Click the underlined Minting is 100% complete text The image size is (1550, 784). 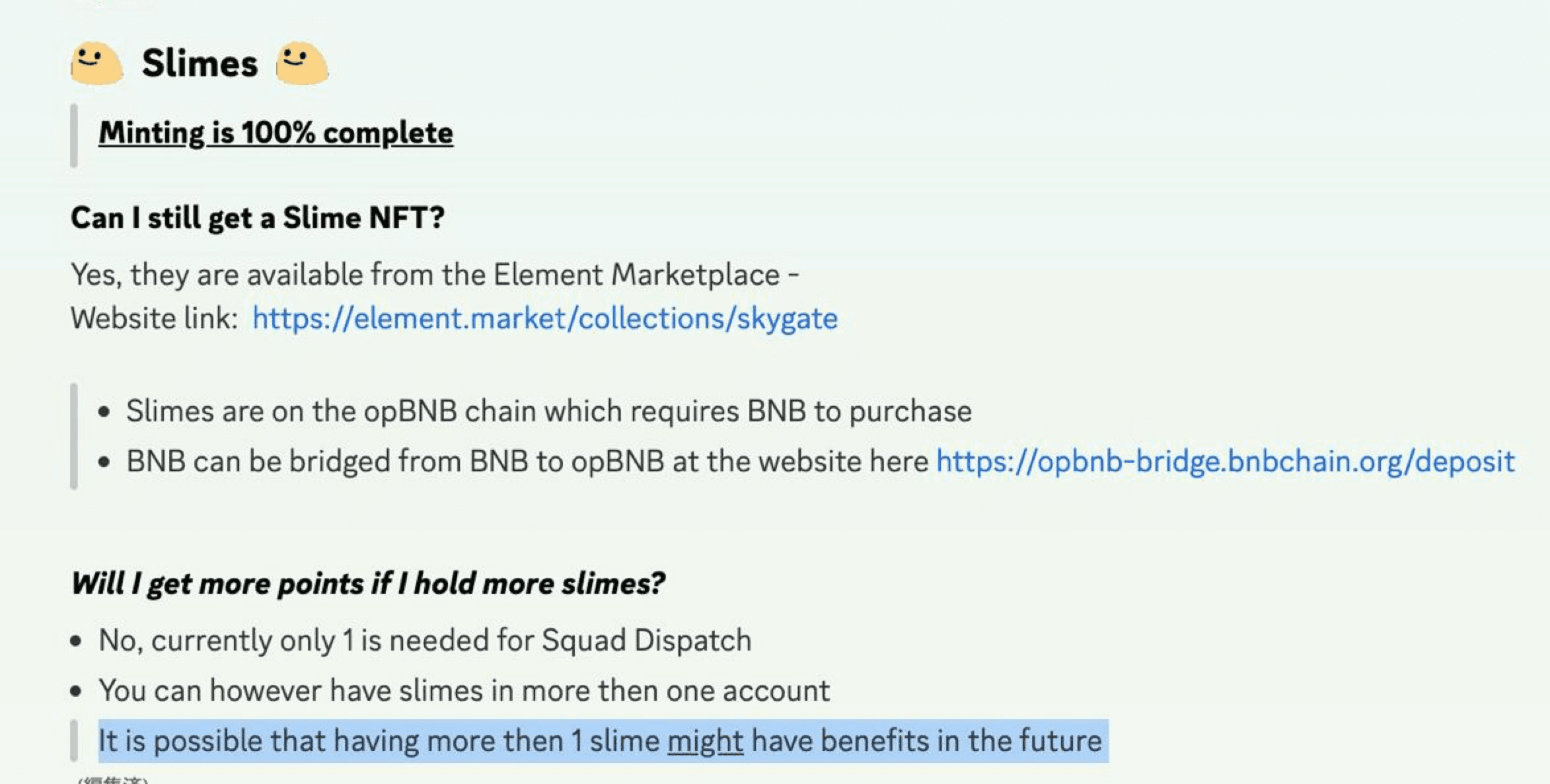click(276, 133)
